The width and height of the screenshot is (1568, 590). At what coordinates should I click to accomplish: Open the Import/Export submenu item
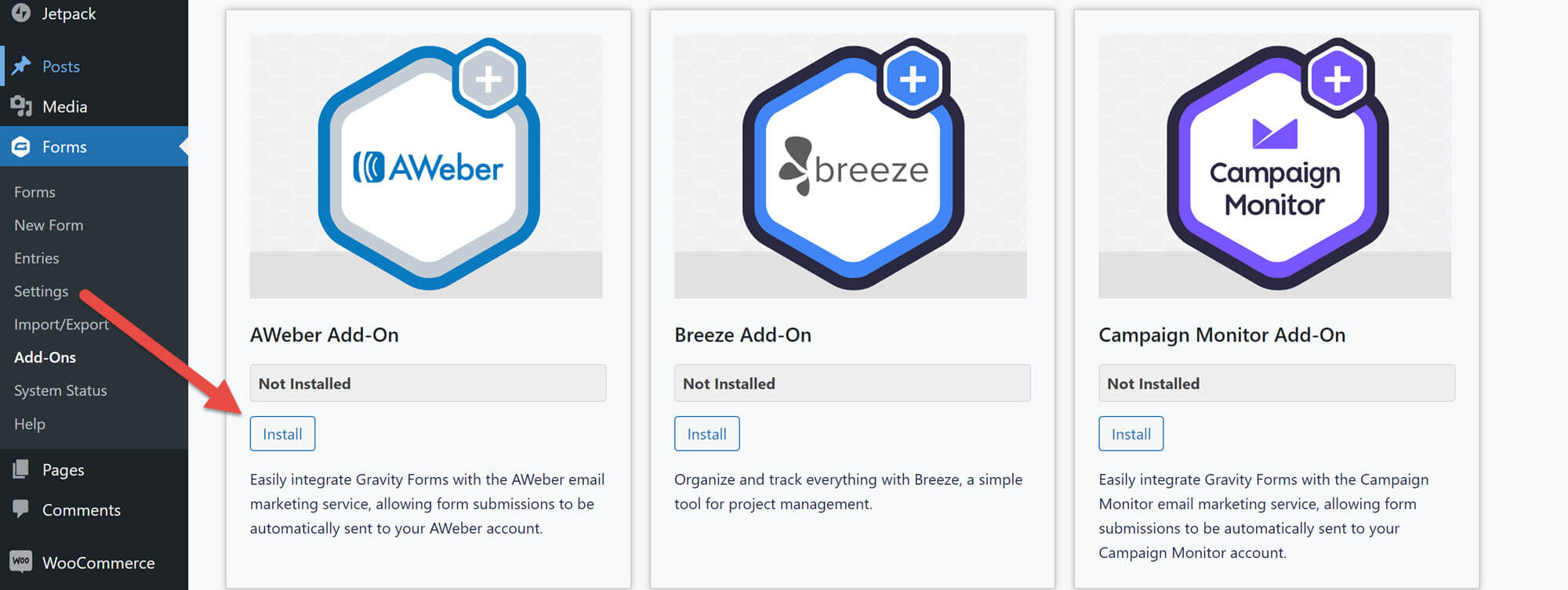pos(61,324)
